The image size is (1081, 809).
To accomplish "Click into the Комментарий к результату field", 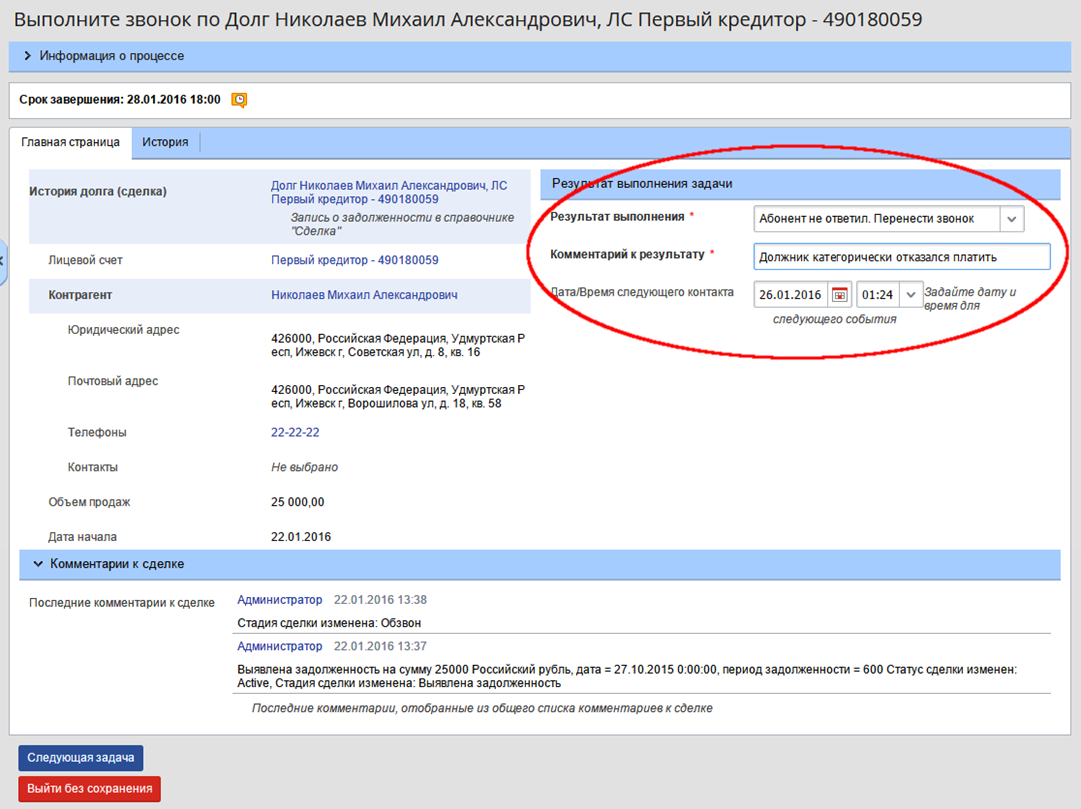I will point(900,257).
